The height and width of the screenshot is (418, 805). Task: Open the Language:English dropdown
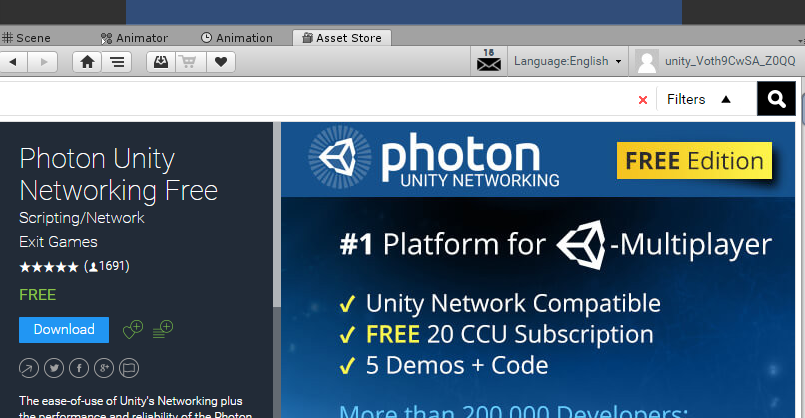(568, 61)
